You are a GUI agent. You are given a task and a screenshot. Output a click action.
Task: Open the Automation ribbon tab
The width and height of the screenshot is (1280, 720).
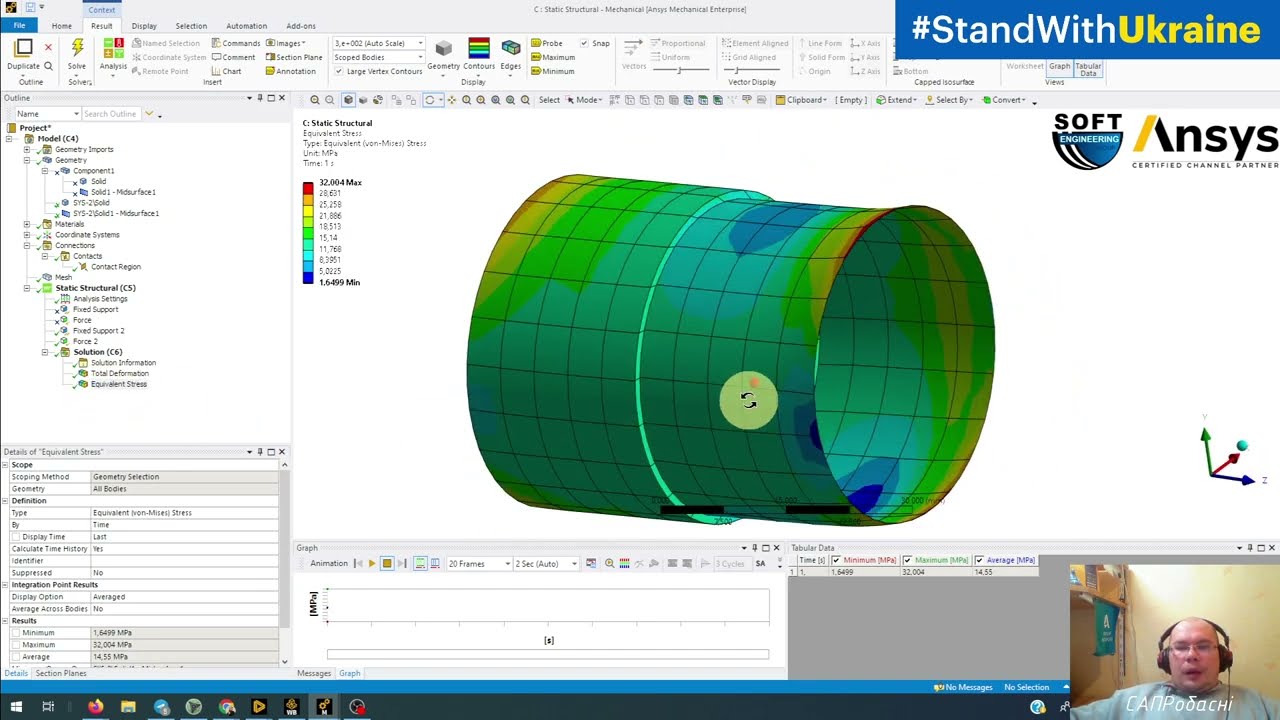click(246, 26)
